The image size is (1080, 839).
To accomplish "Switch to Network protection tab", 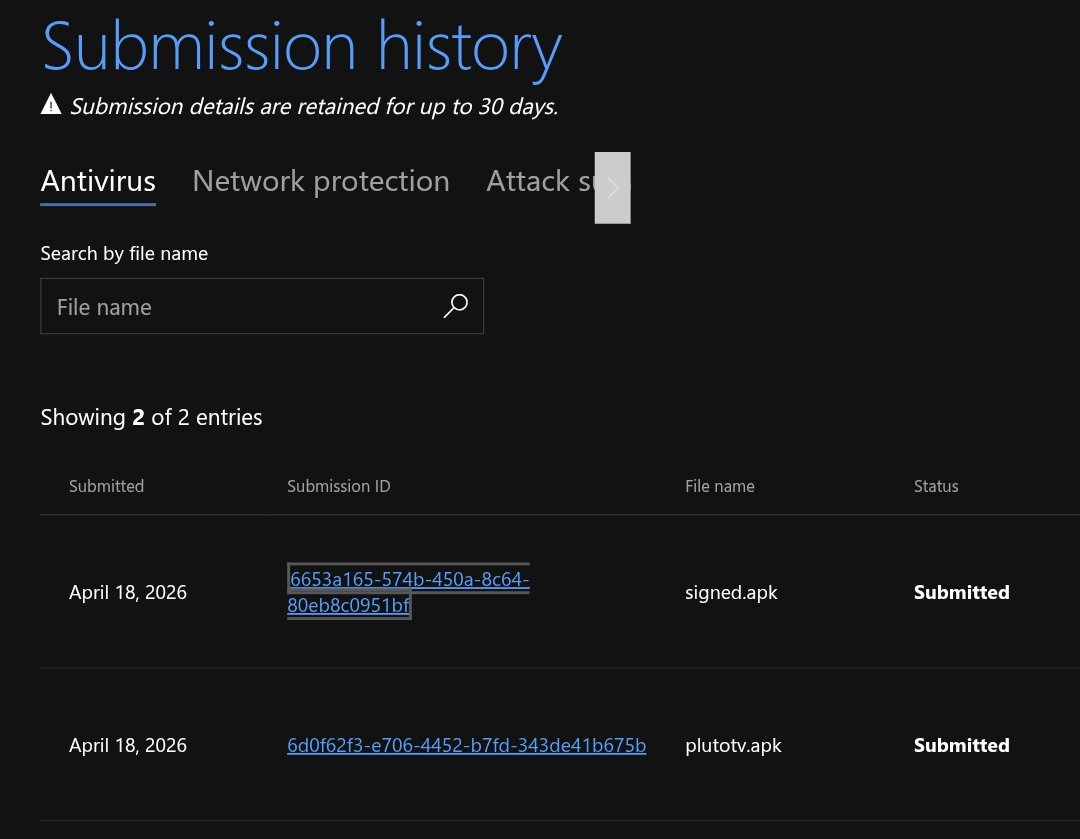I will pyautogui.click(x=321, y=181).
